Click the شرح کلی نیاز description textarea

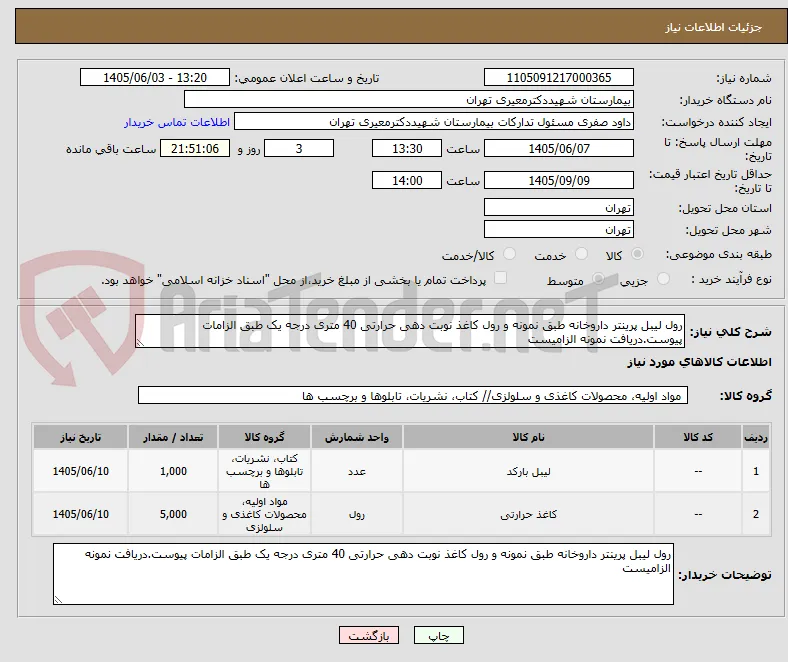[410, 331]
